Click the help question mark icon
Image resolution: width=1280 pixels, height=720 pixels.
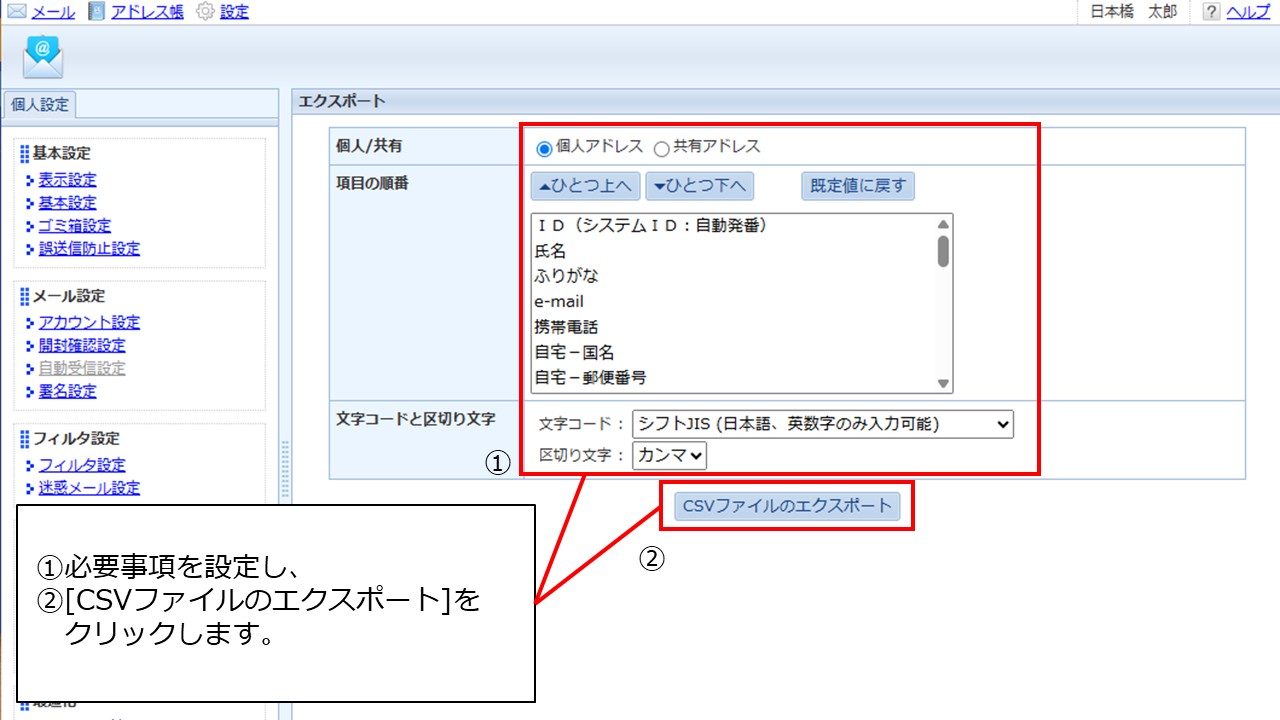[1211, 12]
